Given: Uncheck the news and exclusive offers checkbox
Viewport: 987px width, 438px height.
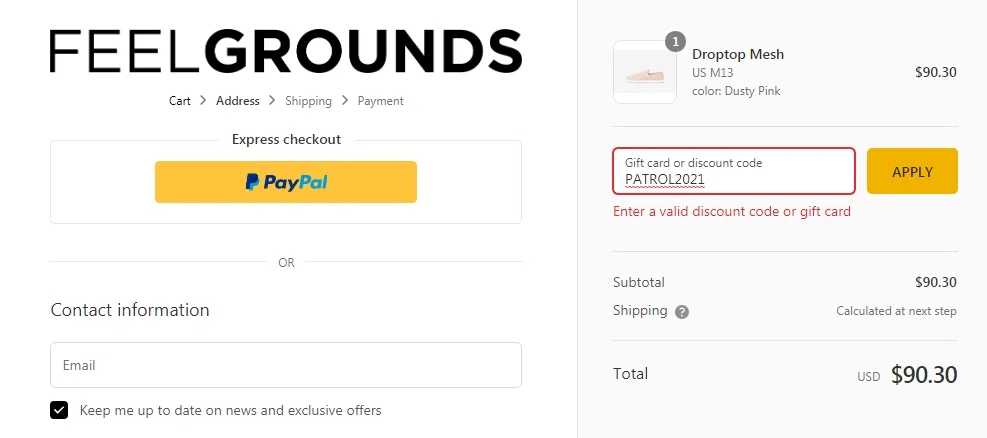Looking at the screenshot, I should [59, 410].
